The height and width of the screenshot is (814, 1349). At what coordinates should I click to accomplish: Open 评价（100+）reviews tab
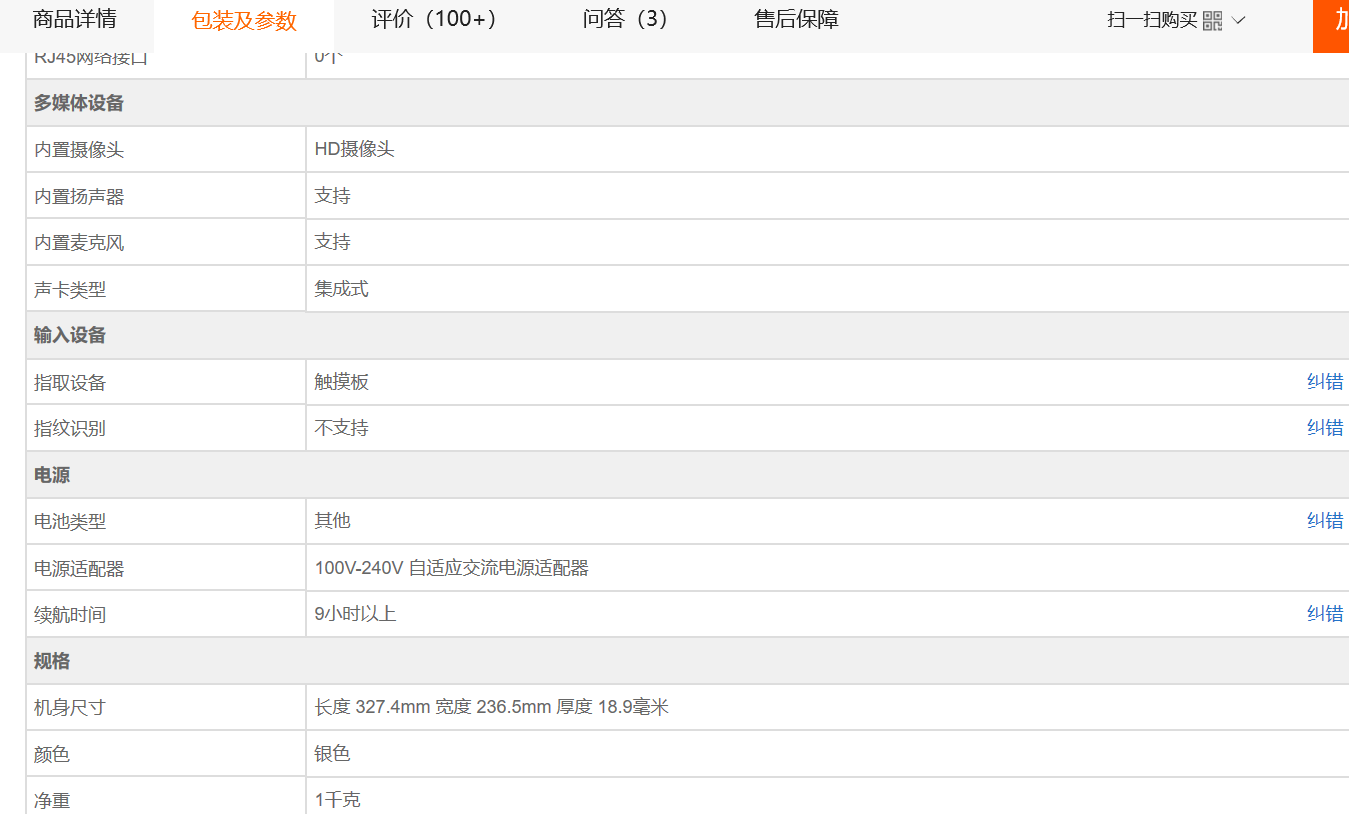434,19
